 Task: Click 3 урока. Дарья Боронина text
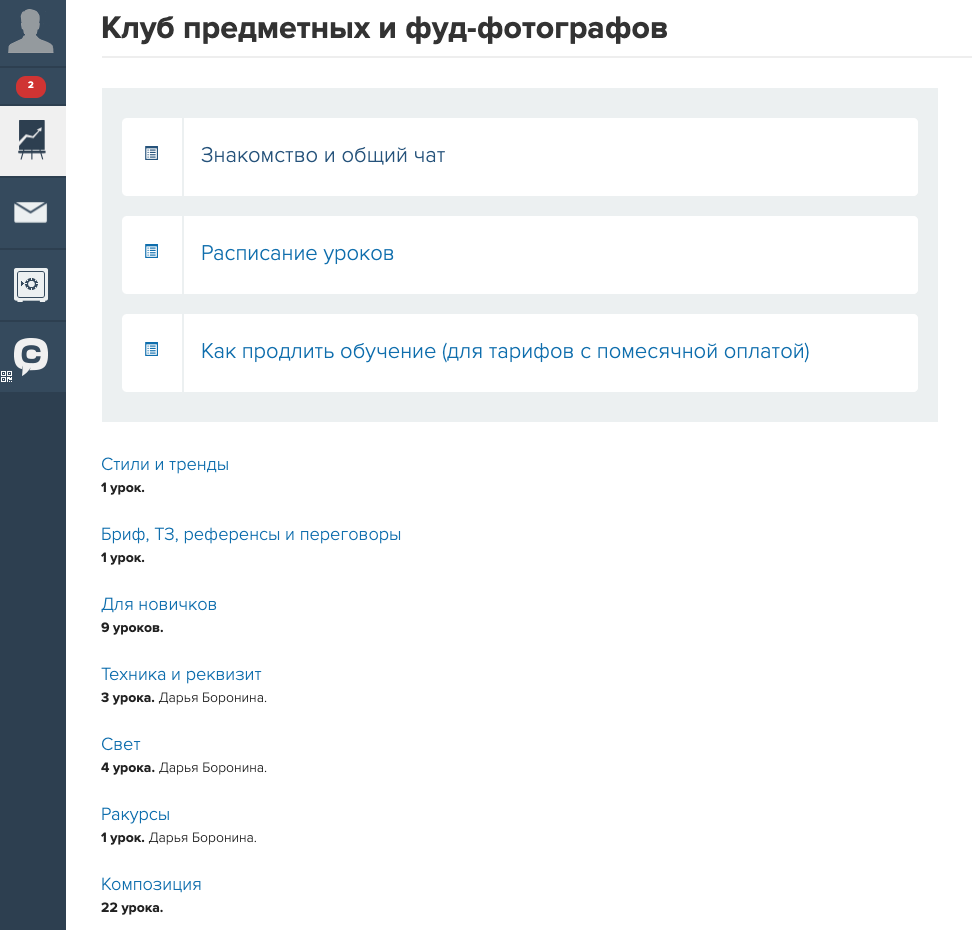click(x=184, y=698)
